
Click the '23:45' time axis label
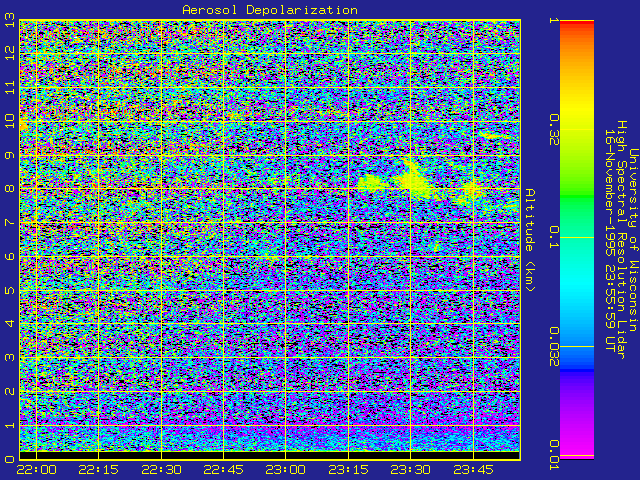tap(473, 470)
